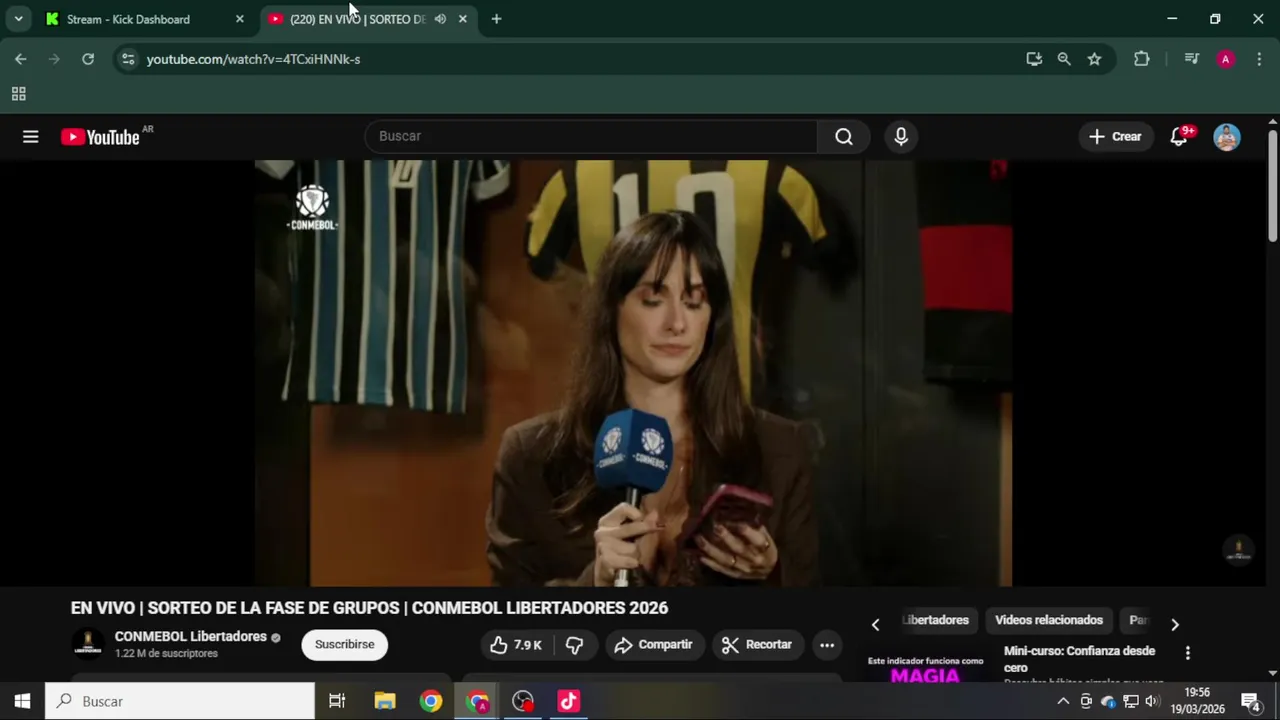Open the YouTube hamburger guide menu
The height and width of the screenshot is (720, 1280).
(31, 137)
